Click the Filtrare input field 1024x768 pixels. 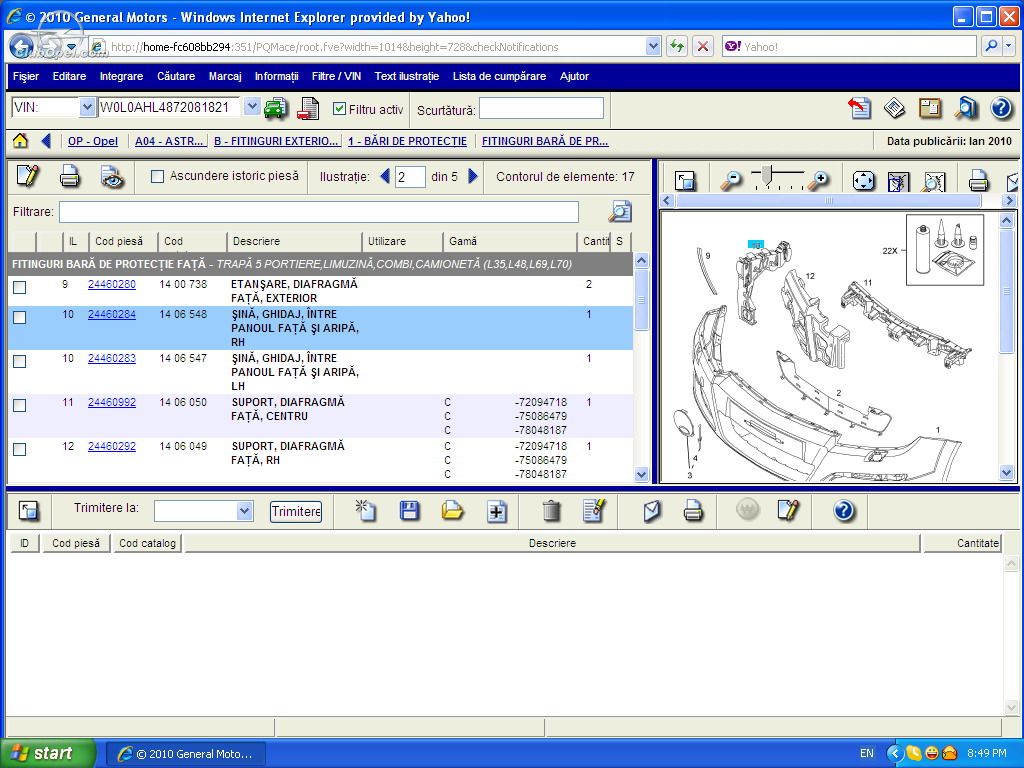tap(319, 212)
